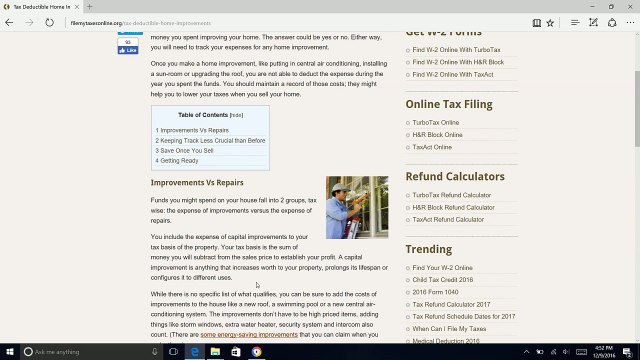
Task: Open TaxAct Online link
Action: 432,147
